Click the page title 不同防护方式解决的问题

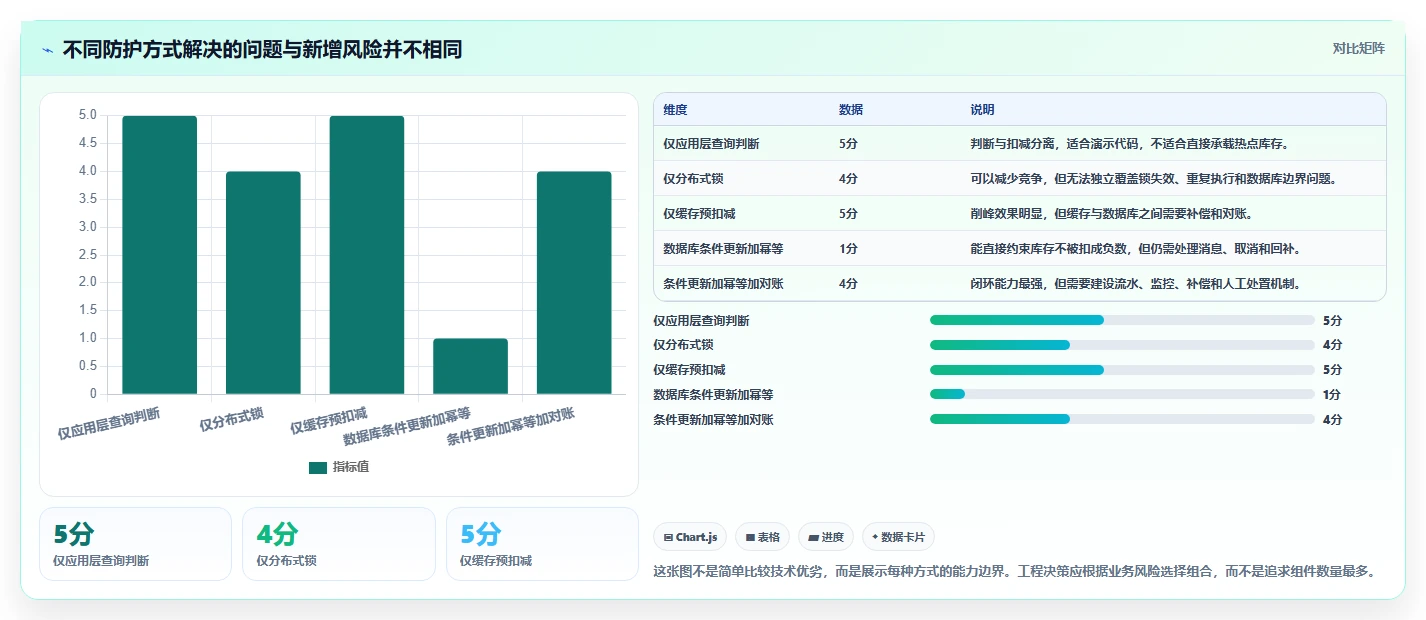(x=262, y=50)
